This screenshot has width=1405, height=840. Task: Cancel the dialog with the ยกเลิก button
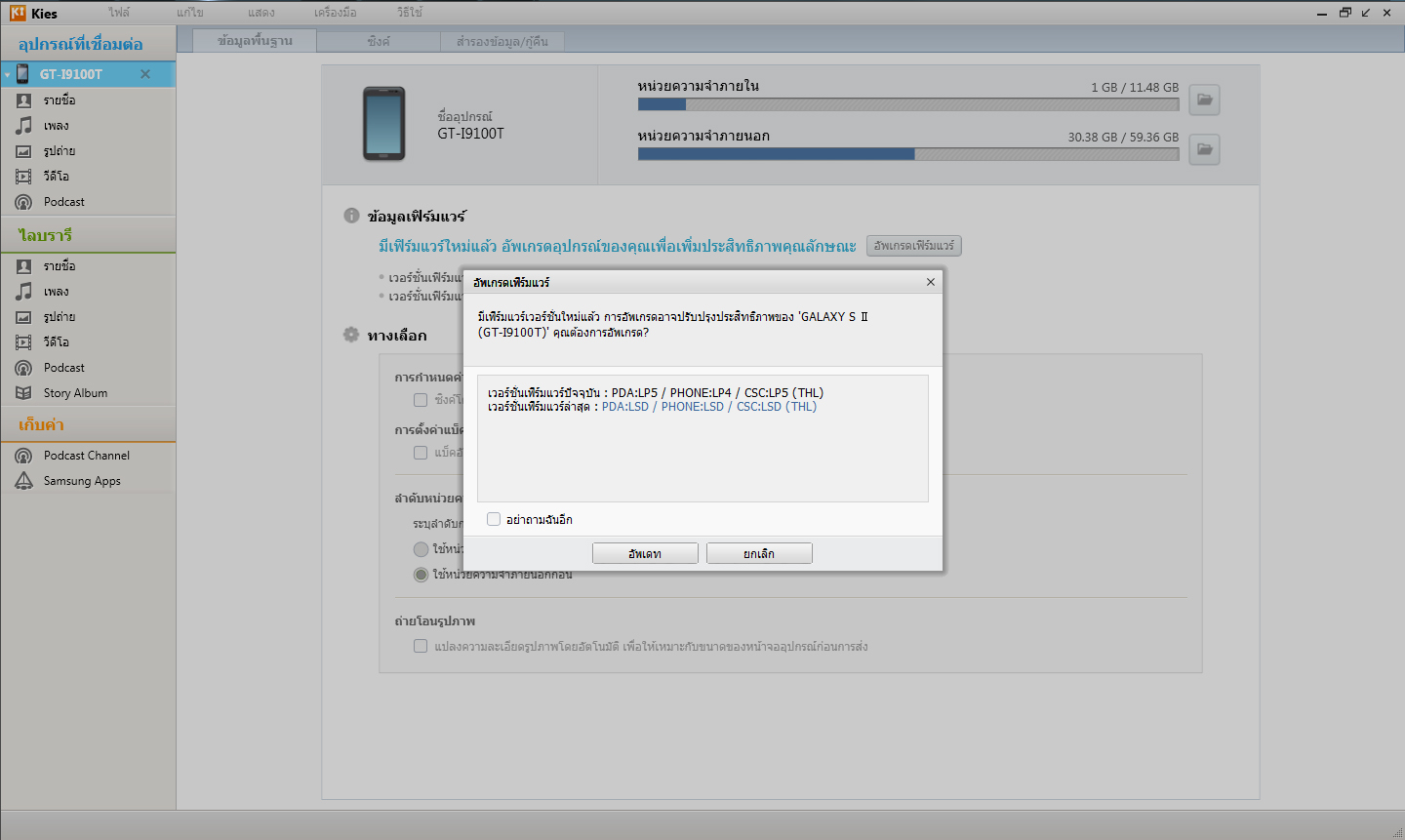click(759, 553)
